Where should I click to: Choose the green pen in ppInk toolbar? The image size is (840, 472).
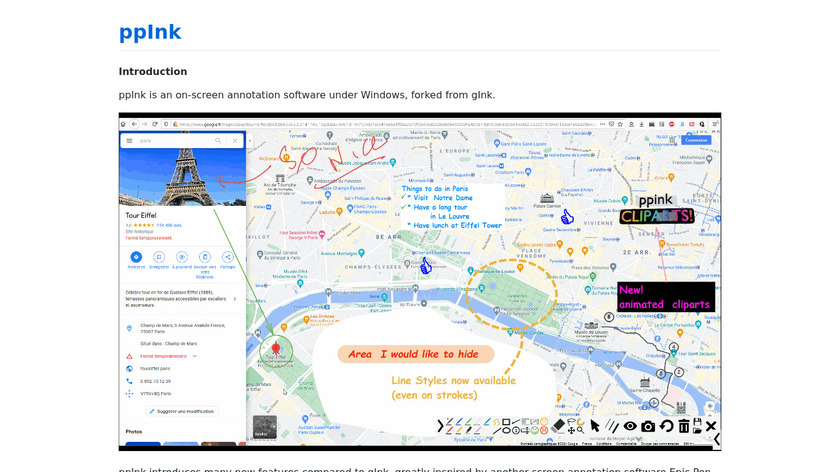468,422
